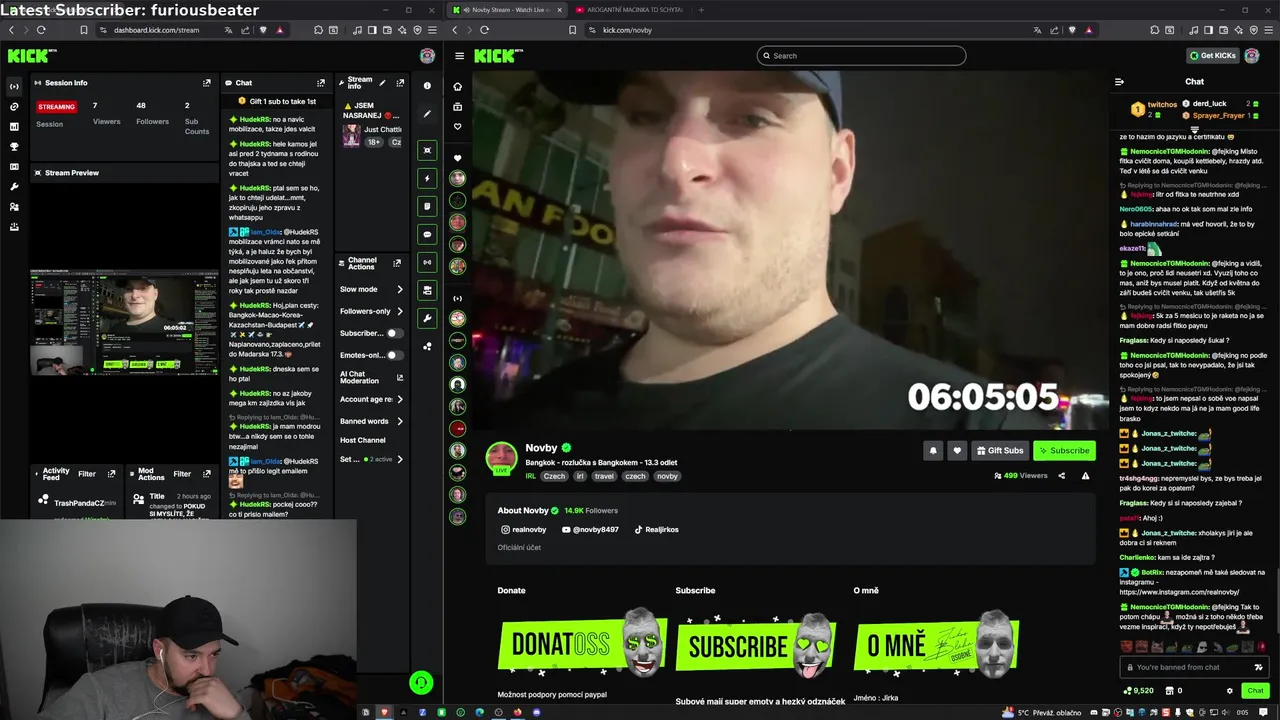Click the Gift Subs button
The width and height of the screenshot is (1280, 720).
pos(1000,450)
